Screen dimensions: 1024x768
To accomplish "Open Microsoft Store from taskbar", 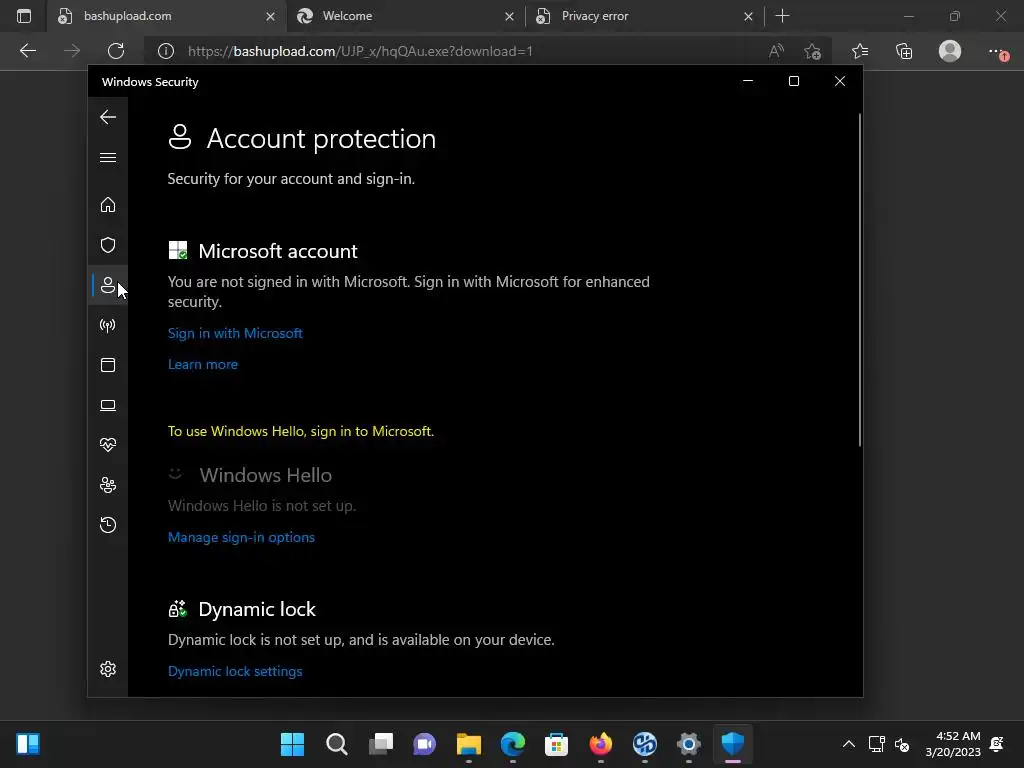I will pyautogui.click(x=556, y=744).
